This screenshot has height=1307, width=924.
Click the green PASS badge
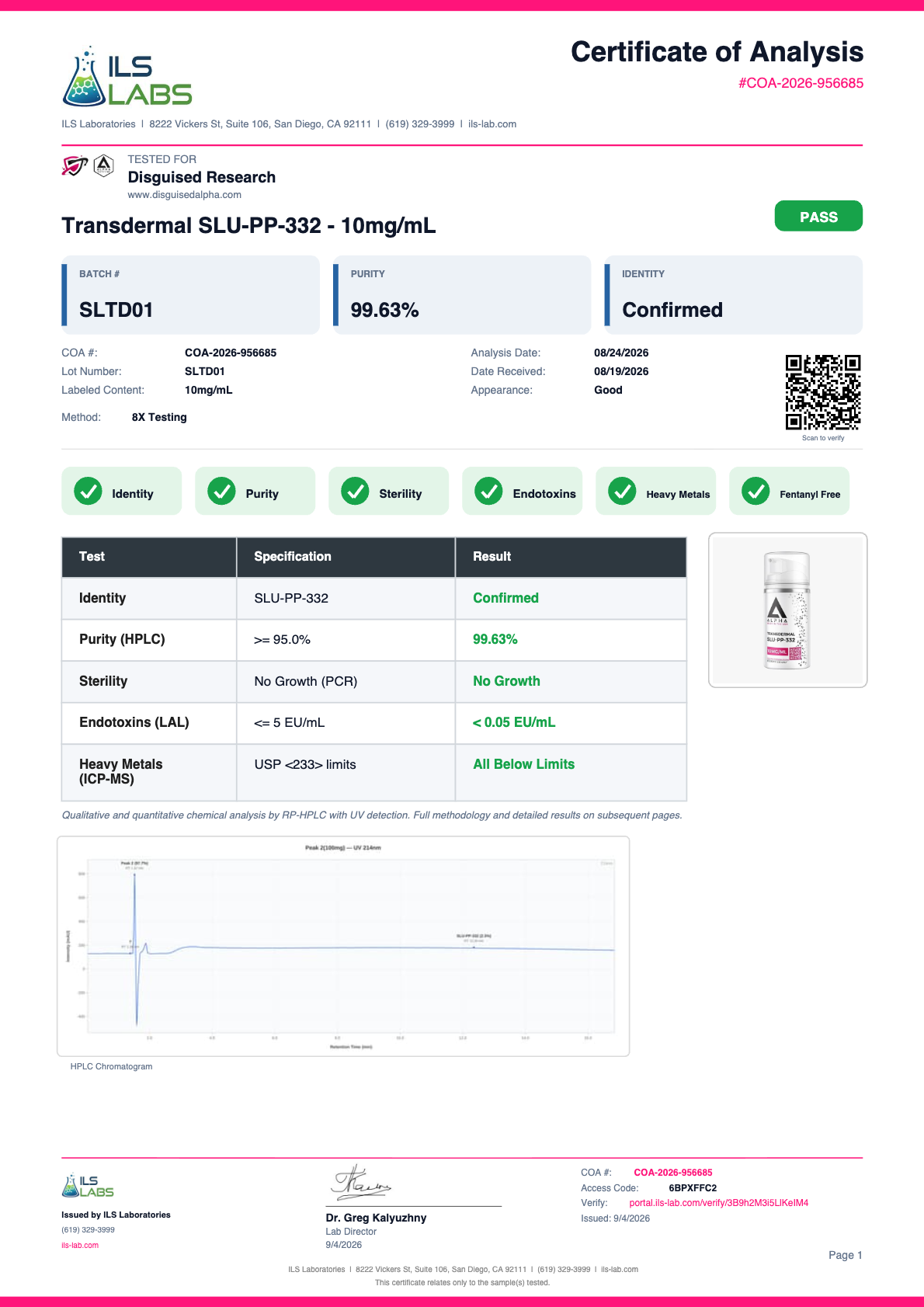pos(818,216)
